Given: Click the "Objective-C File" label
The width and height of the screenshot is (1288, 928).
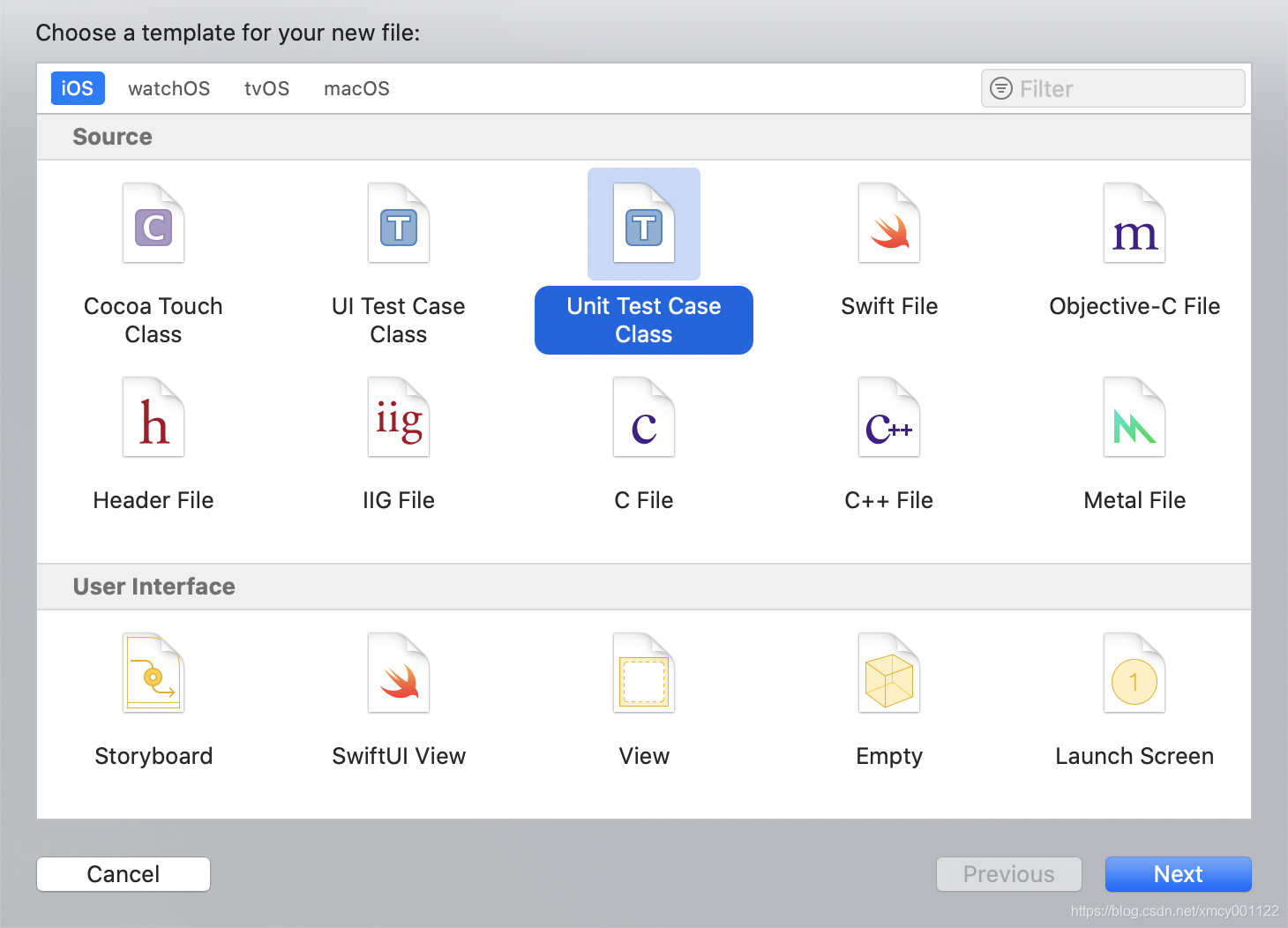Looking at the screenshot, I should tap(1134, 306).
